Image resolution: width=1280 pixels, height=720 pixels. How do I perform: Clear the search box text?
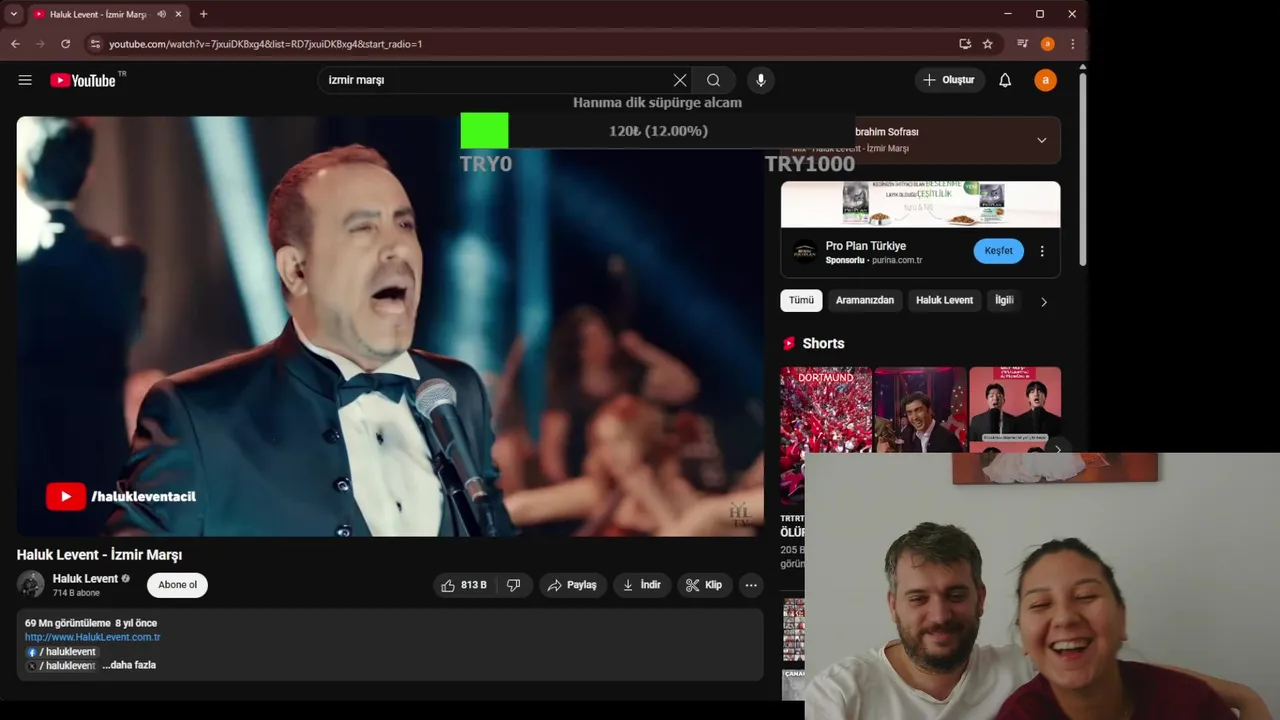click(x=680, y=80)
